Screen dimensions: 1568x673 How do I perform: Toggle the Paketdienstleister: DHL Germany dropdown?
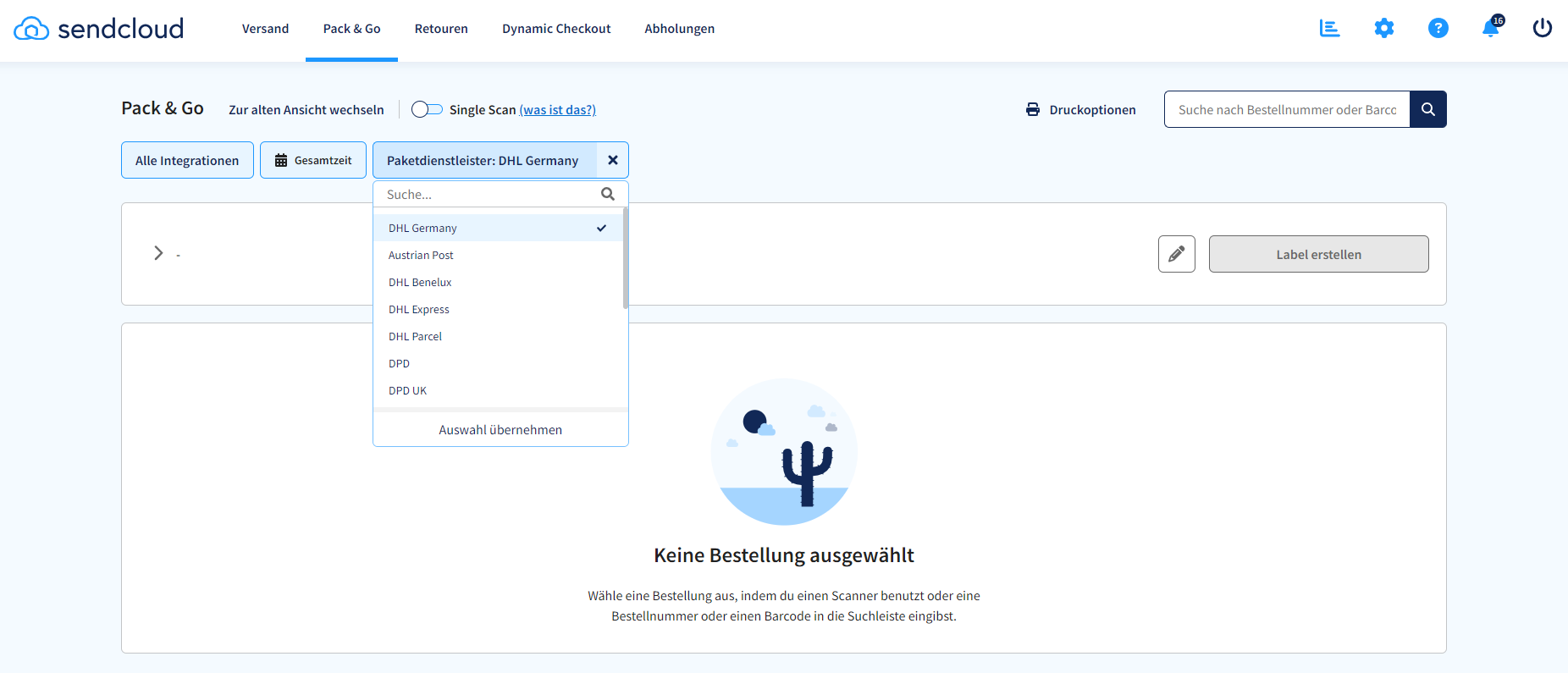(x=484, y=160)
